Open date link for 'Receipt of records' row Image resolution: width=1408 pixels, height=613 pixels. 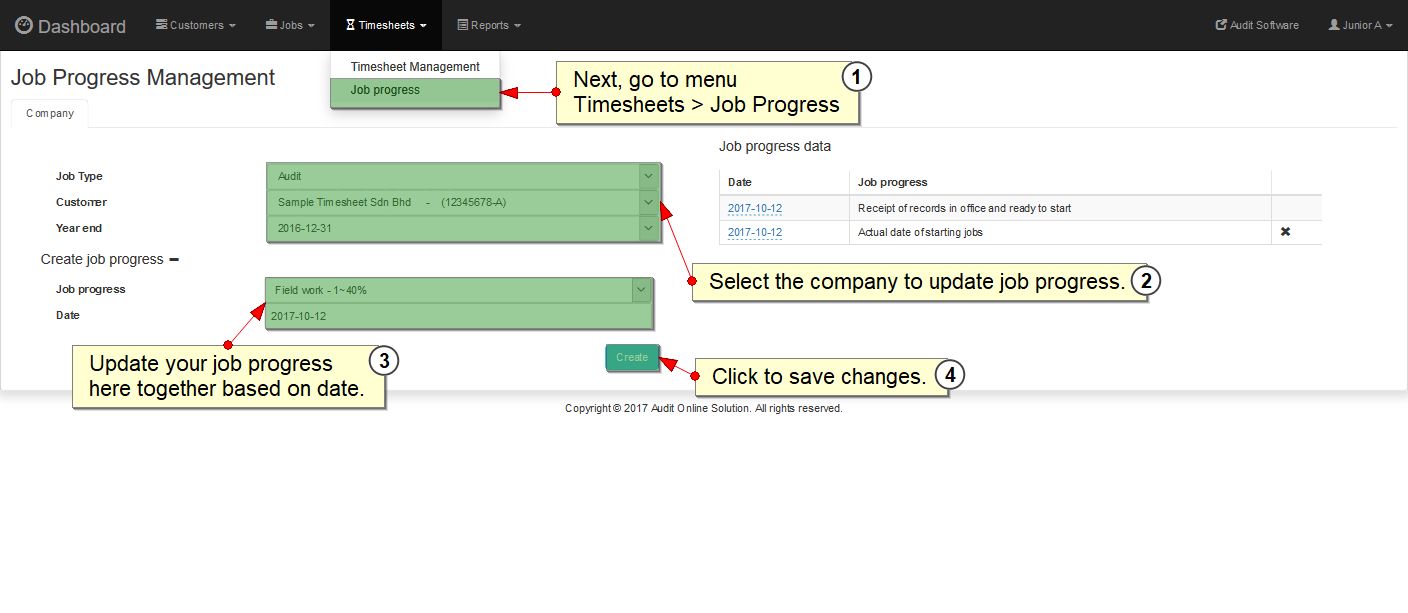tap(755, 209)
